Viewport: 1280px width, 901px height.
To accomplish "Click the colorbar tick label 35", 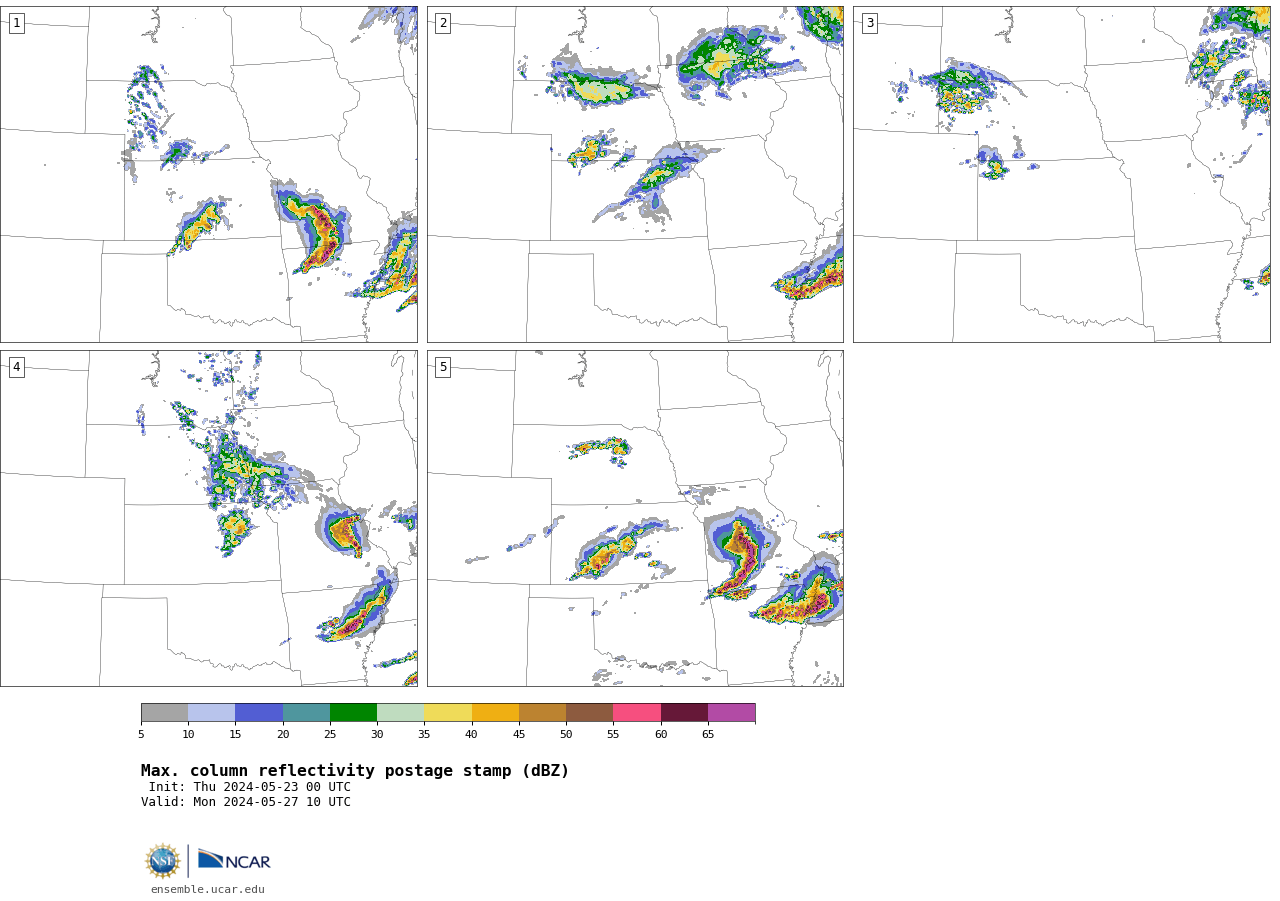I will click(x=424, y=735).
